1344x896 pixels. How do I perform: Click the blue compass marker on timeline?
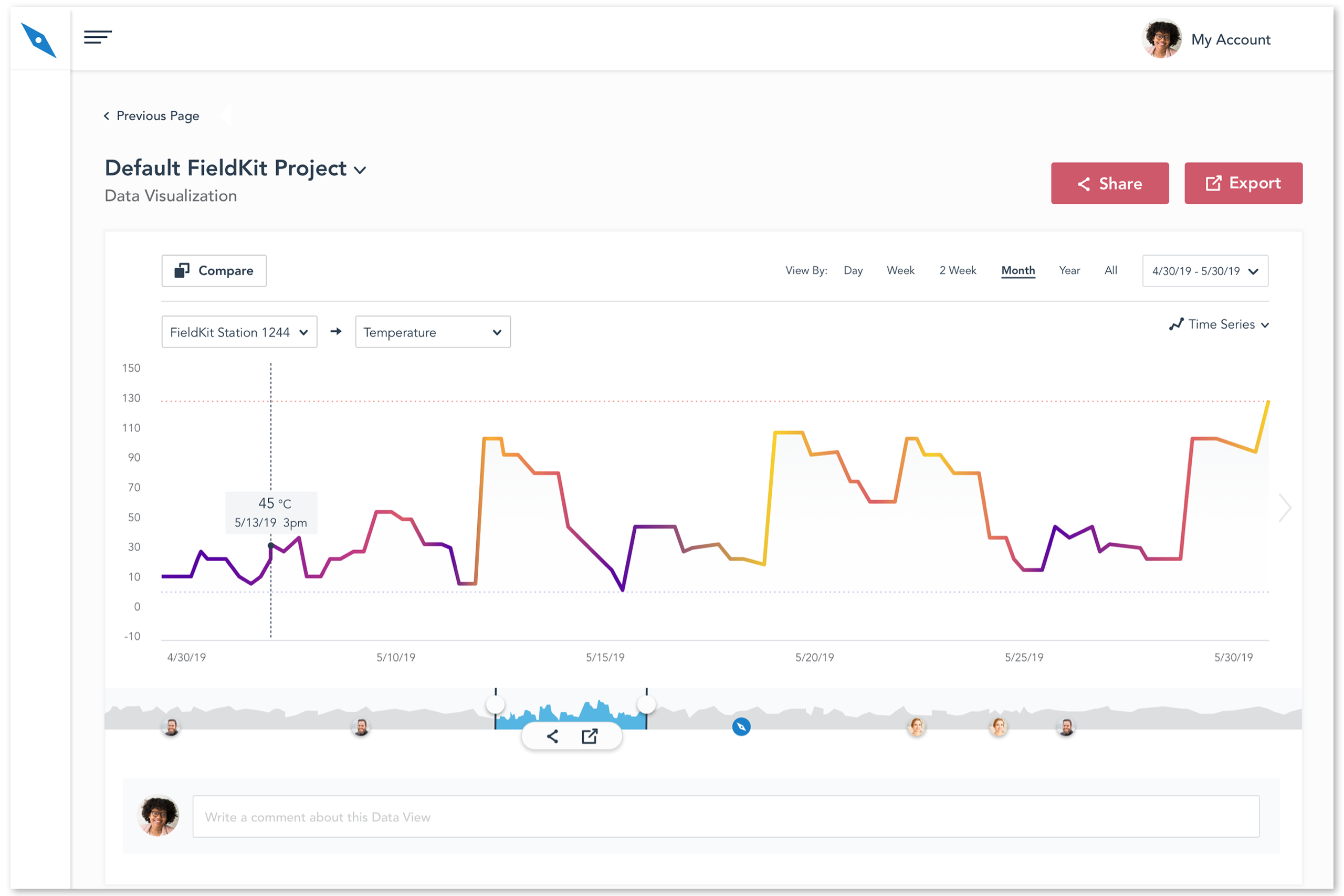click(741, 727)
